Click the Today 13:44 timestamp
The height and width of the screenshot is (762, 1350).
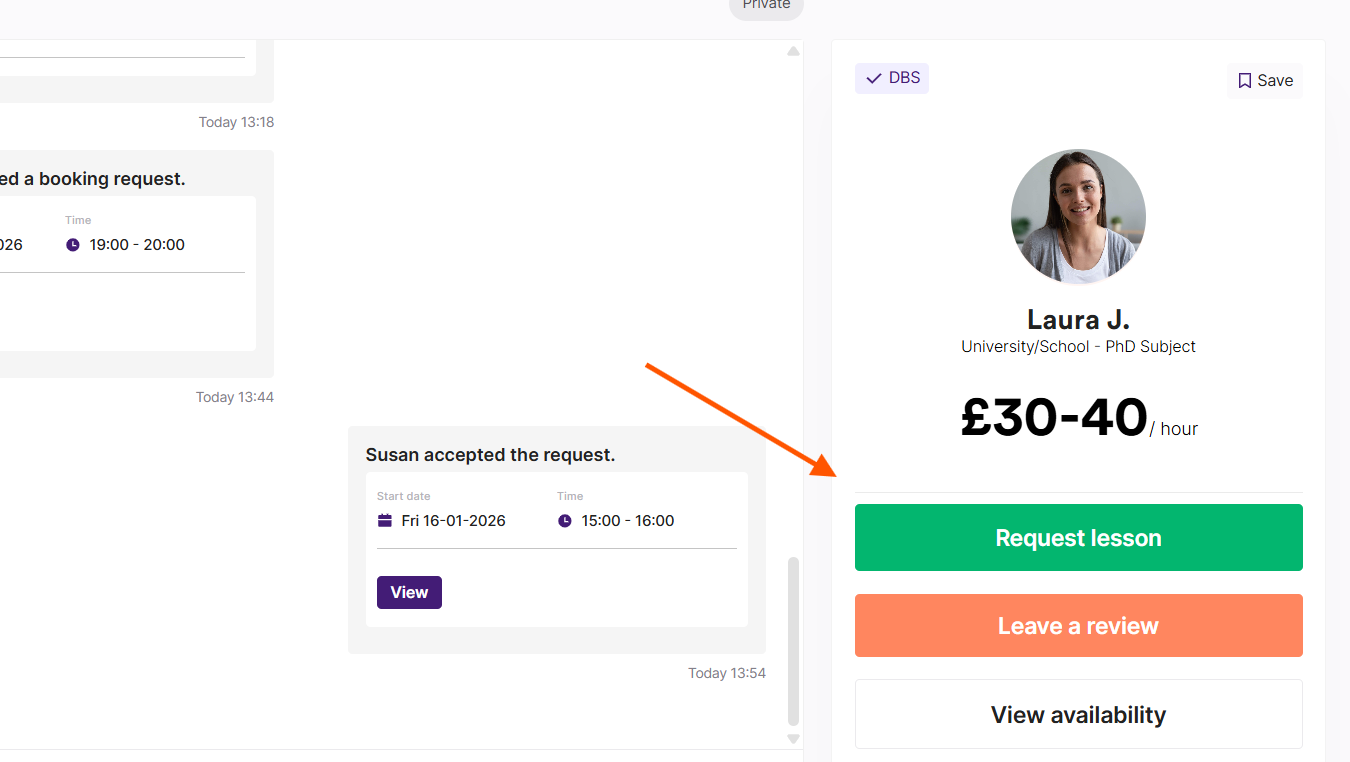235,397
